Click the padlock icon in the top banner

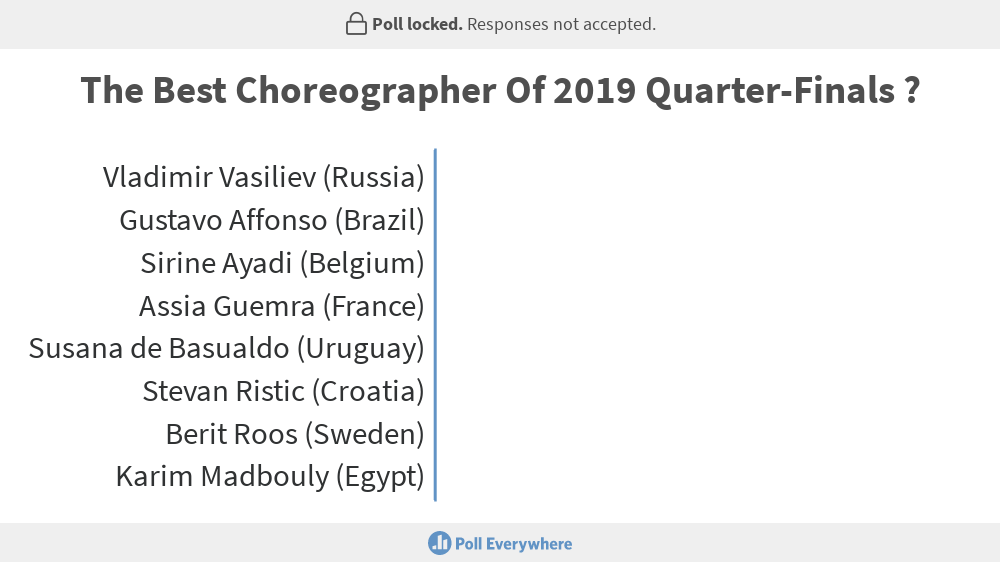[x=356, y=24]
